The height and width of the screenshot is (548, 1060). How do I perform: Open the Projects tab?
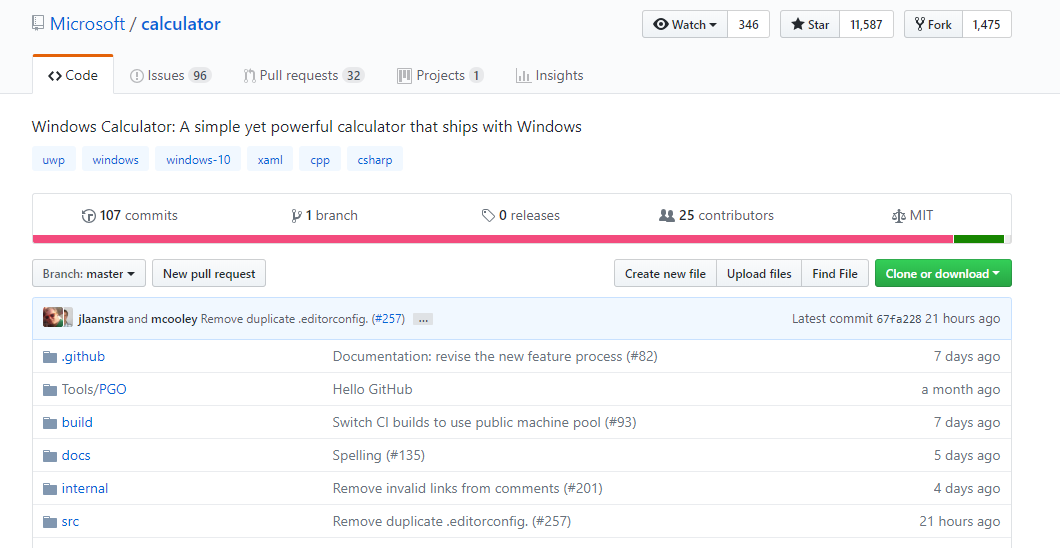440,76
